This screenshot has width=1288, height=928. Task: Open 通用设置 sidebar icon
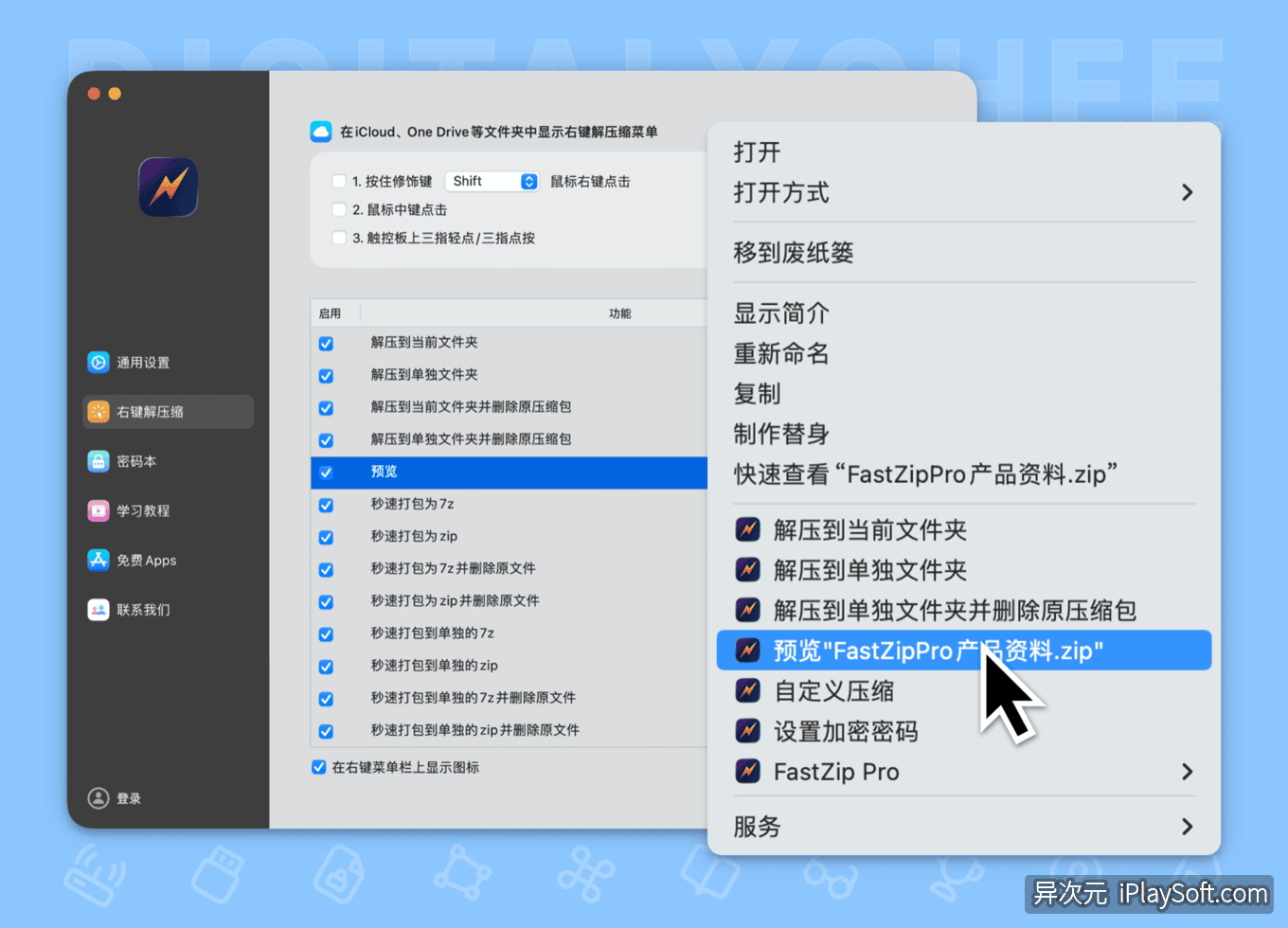click(98, 362)
